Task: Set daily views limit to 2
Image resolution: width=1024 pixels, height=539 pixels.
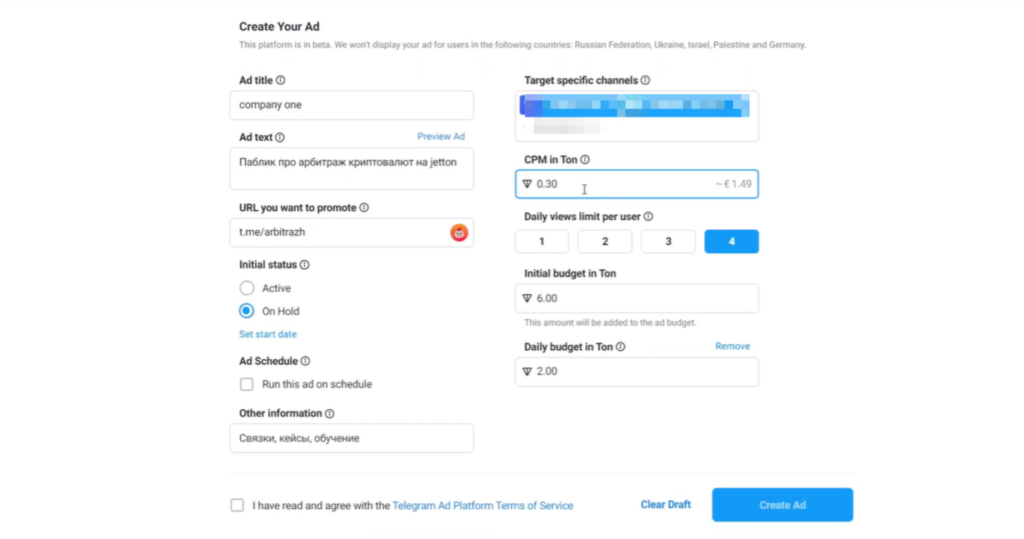Action: click(x=605, y=242)
